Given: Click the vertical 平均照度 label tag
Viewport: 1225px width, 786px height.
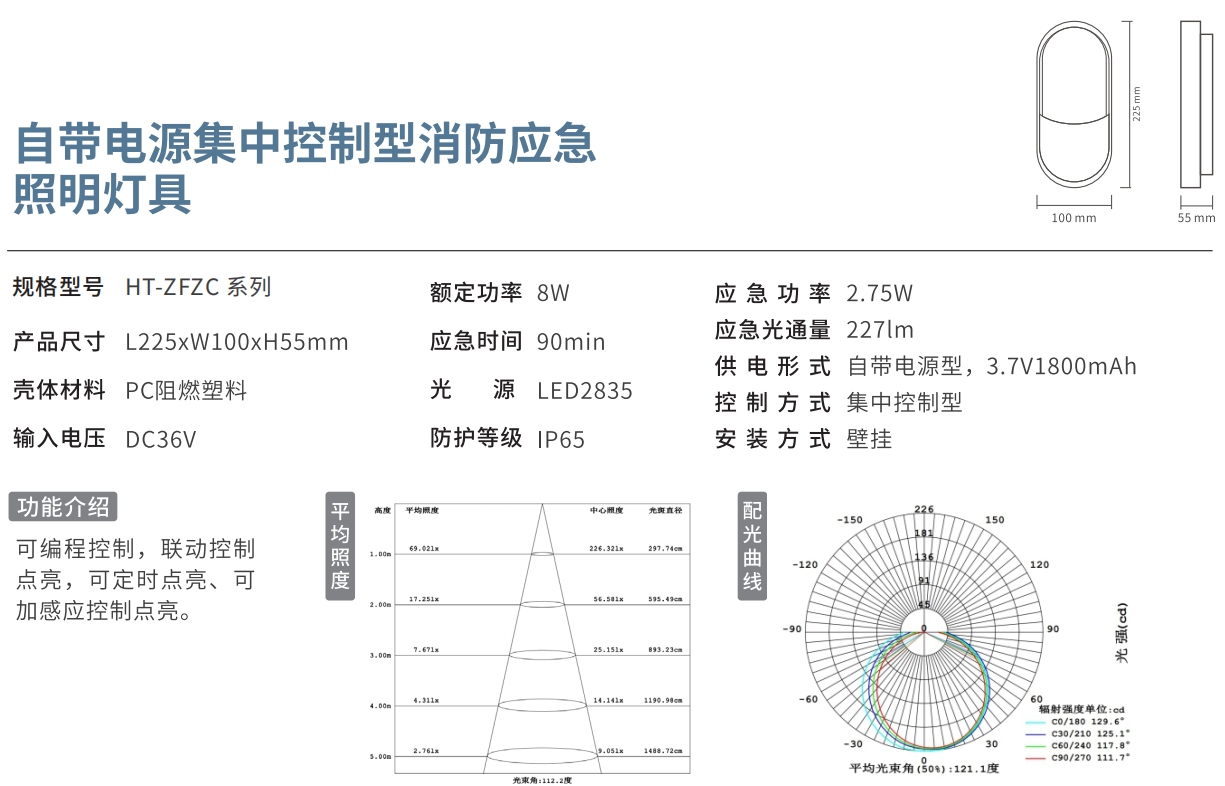Looking at the screenshot, I should pos(340,546).
